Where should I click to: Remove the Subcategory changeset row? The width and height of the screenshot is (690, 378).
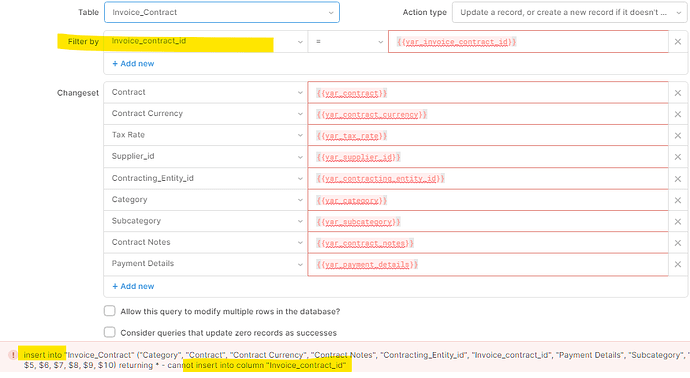click(678, 221)
